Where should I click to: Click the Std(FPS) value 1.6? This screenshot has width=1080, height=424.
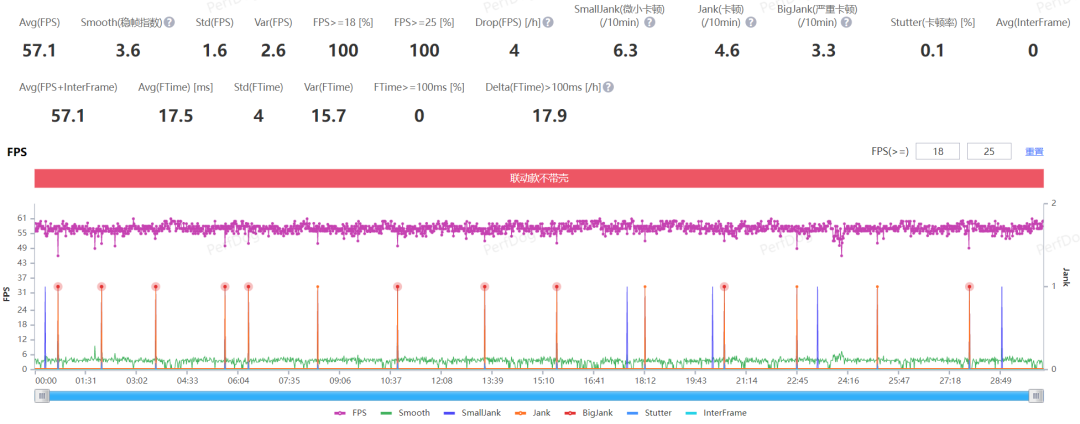tap(214, 50)
